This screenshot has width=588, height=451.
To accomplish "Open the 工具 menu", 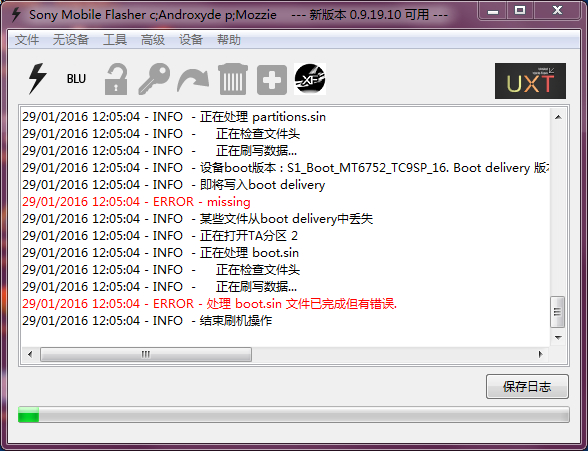I will point(115,40).
